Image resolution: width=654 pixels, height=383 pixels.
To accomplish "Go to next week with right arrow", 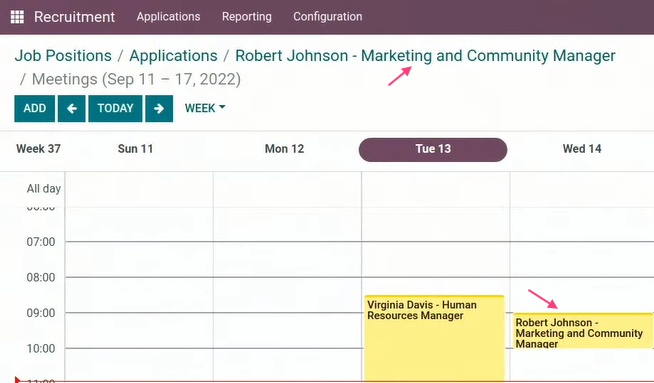I will (x=159, y=108).
